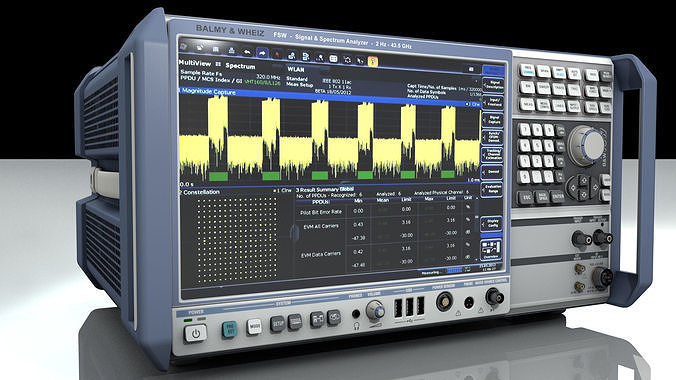
Task: Click the headphone jack socket
Action: point(356,314)
